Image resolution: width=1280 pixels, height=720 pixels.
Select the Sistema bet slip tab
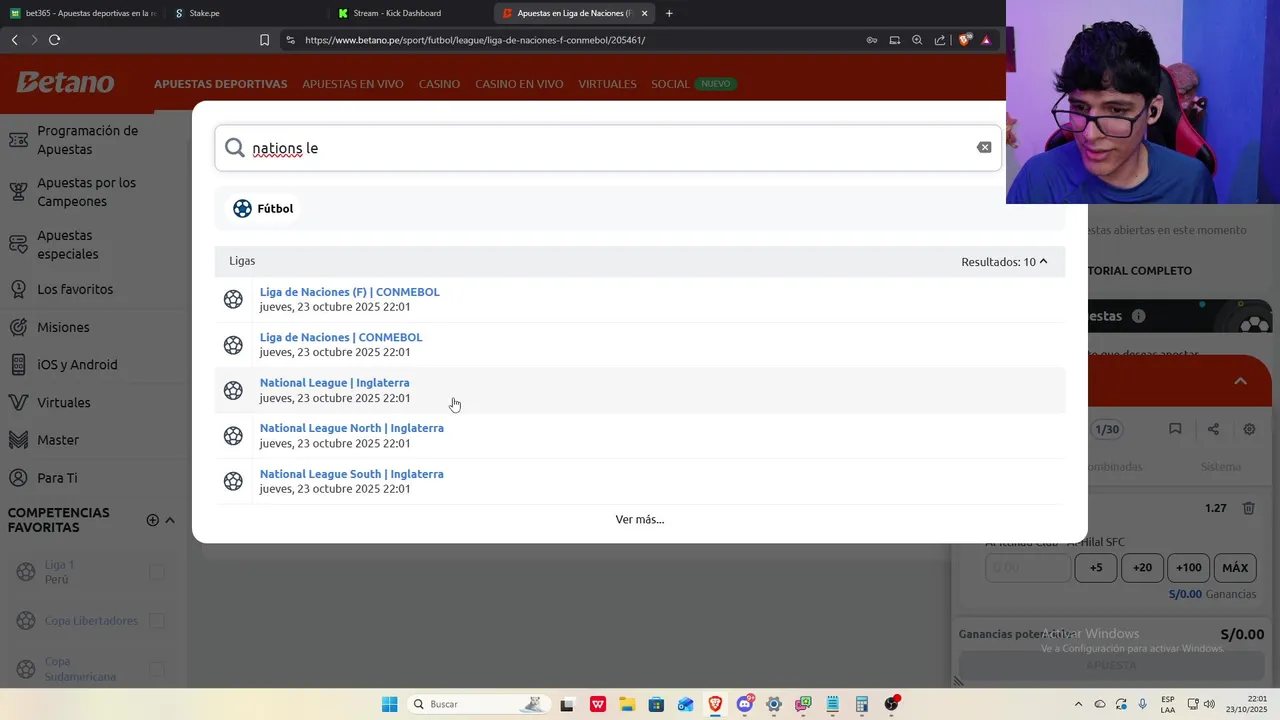[1221, 467]
